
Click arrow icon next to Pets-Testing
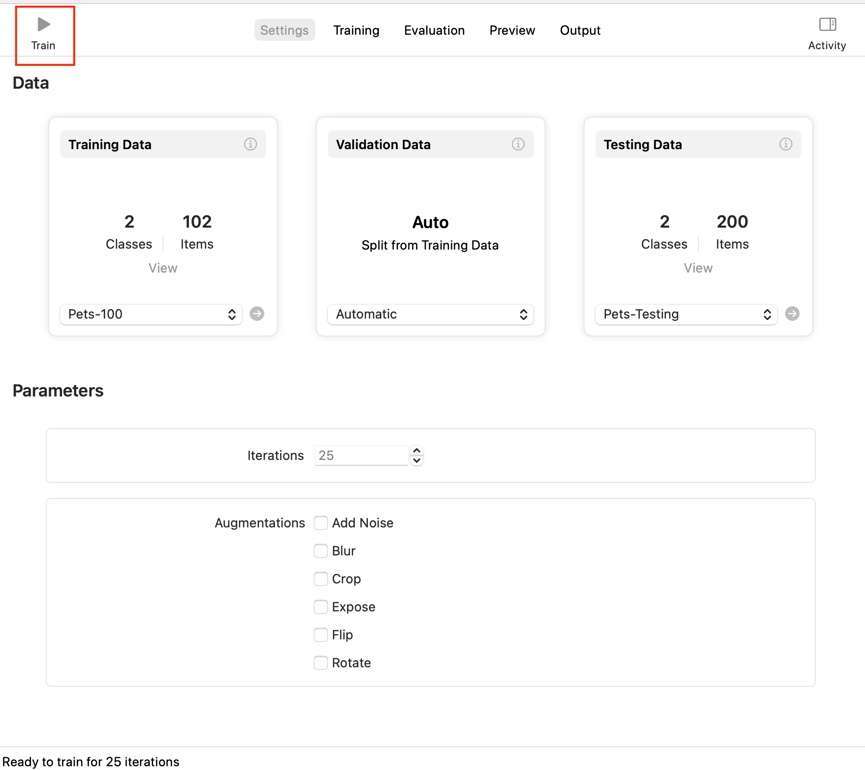click(792, 314)
